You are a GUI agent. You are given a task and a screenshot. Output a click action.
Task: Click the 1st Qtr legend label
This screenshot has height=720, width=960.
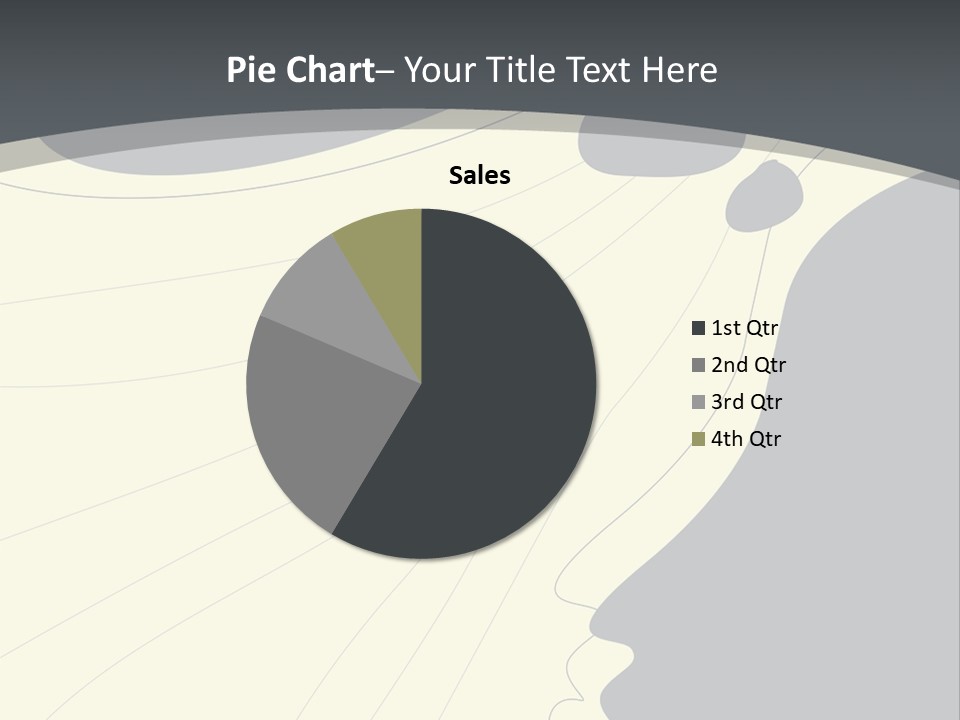pos(744,328)
